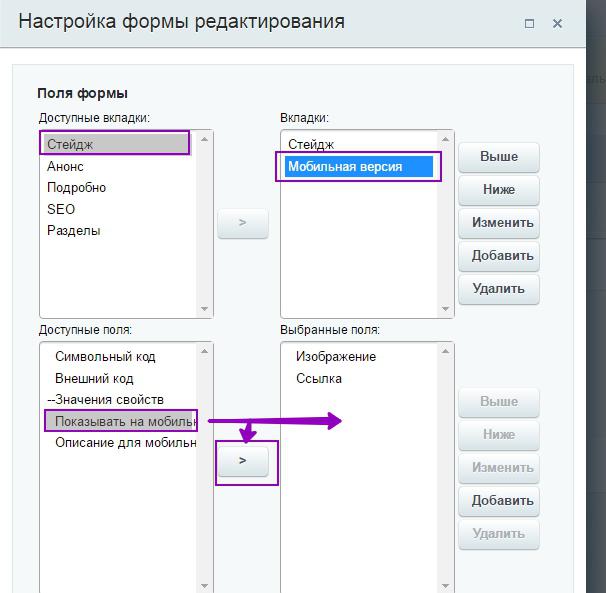This screenshot has width=606, height=593.
Task: Click lower Добавить button for fields
Action: pyautogui.click(x=499, y=501)
